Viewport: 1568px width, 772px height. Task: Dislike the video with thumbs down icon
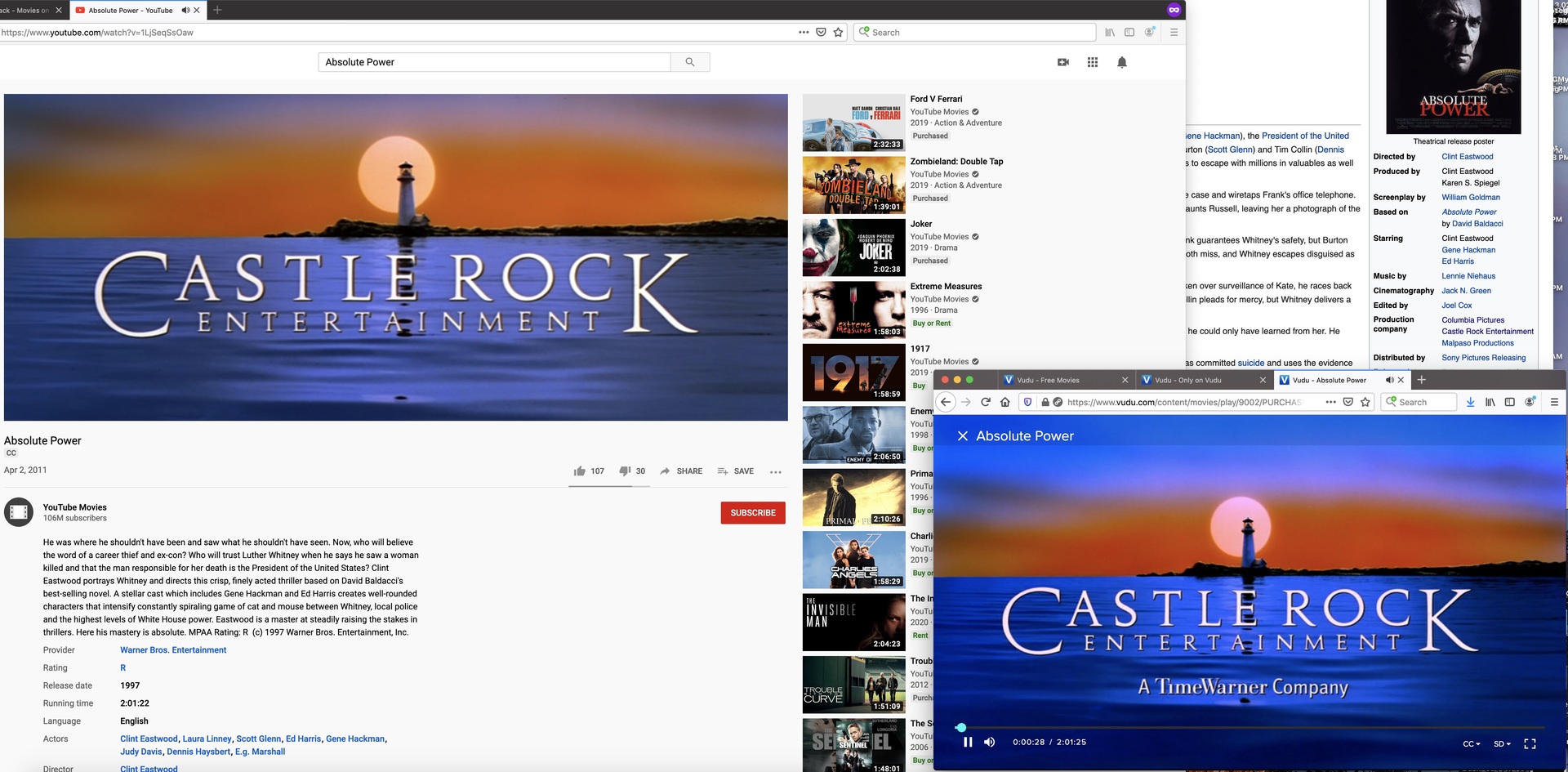pyautogui.click(x=625, y=471)
